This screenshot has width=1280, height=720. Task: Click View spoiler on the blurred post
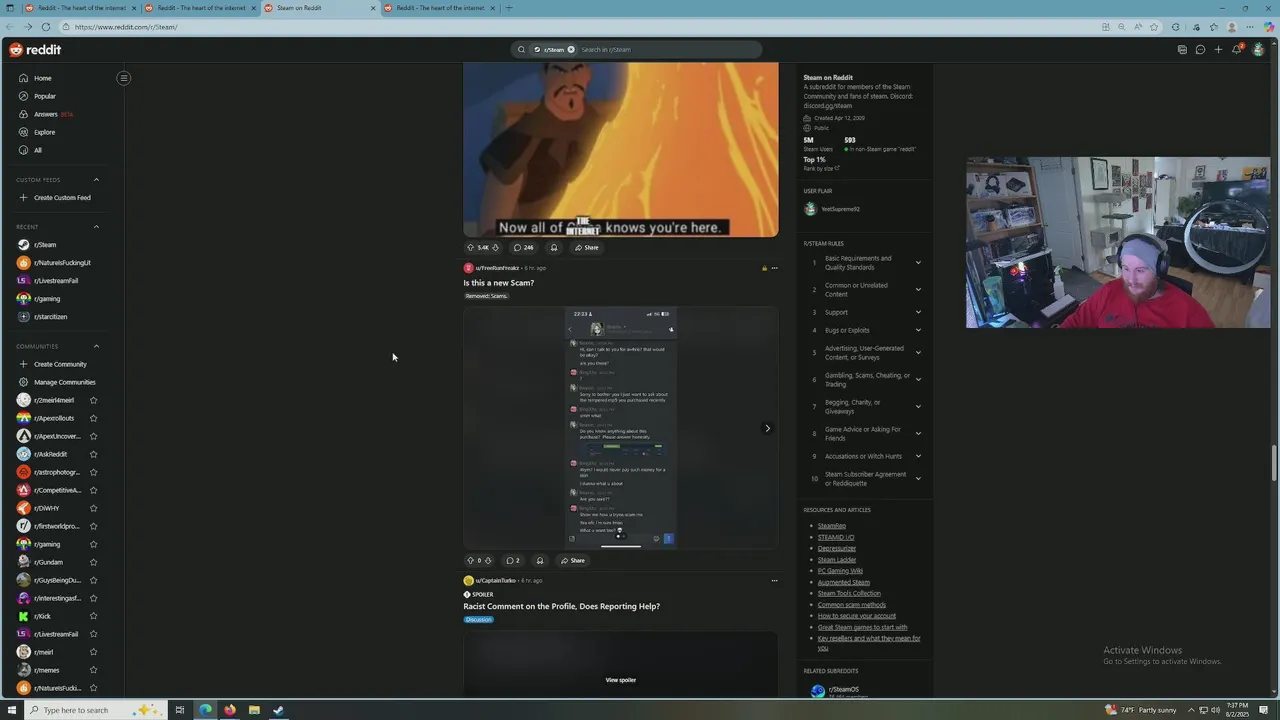pos(620,680)
